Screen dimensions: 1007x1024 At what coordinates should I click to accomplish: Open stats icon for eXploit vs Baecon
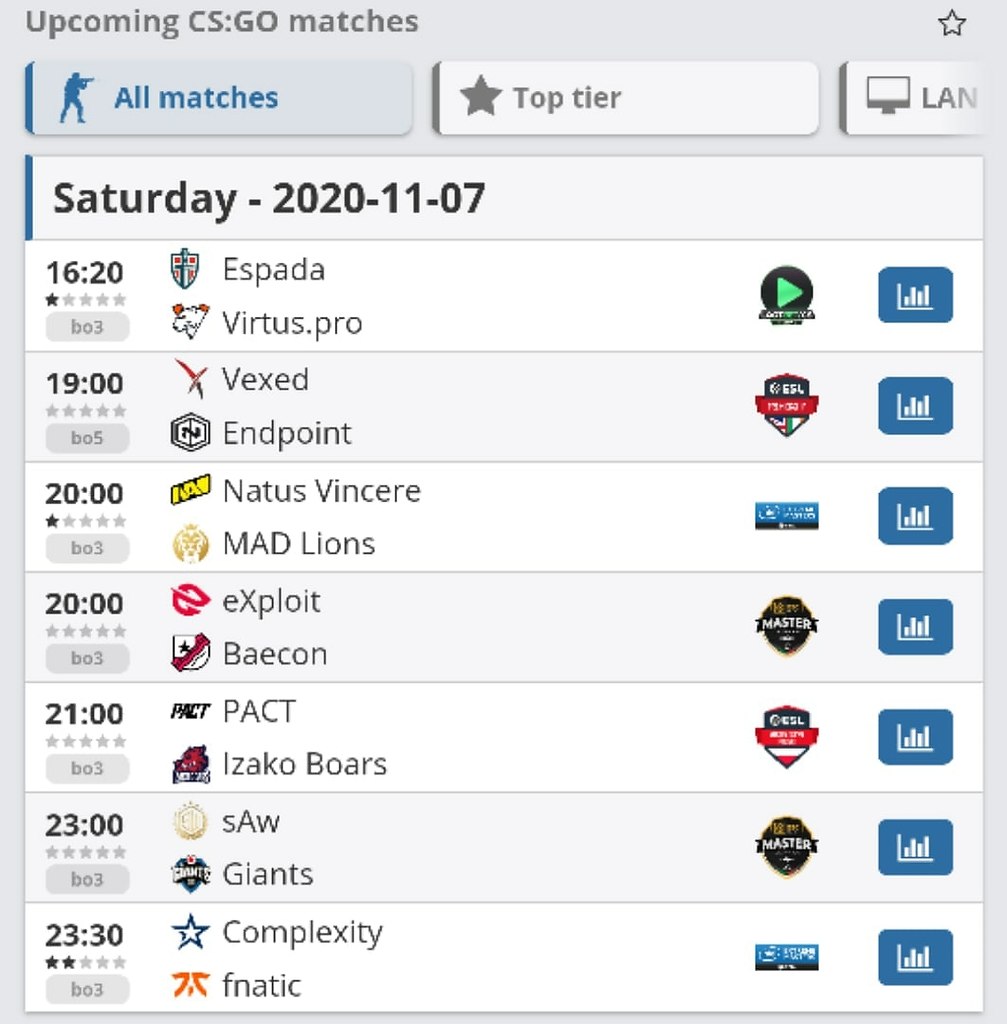(915, 626)
